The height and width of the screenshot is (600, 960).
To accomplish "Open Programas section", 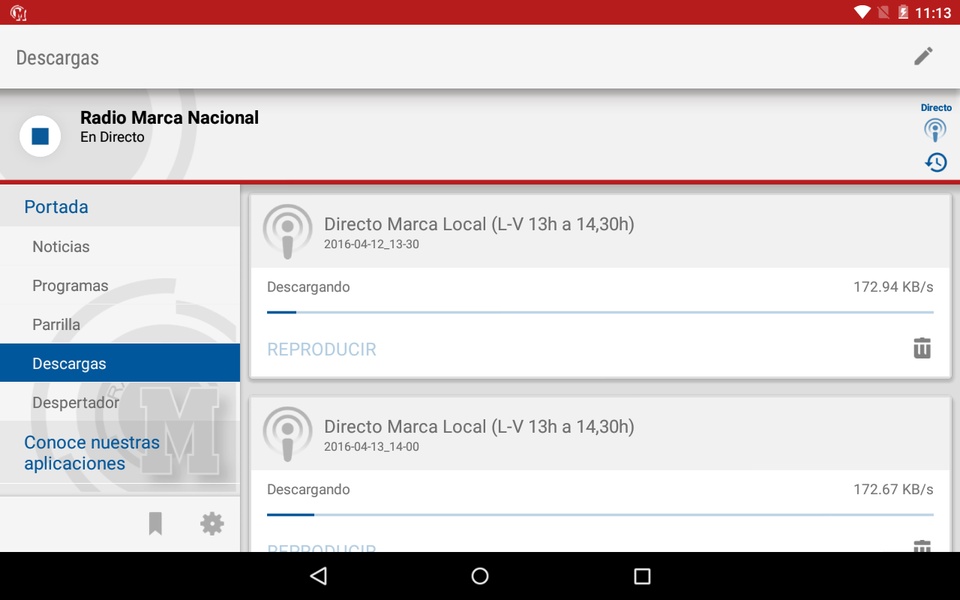I will click(x=120, y=285).
